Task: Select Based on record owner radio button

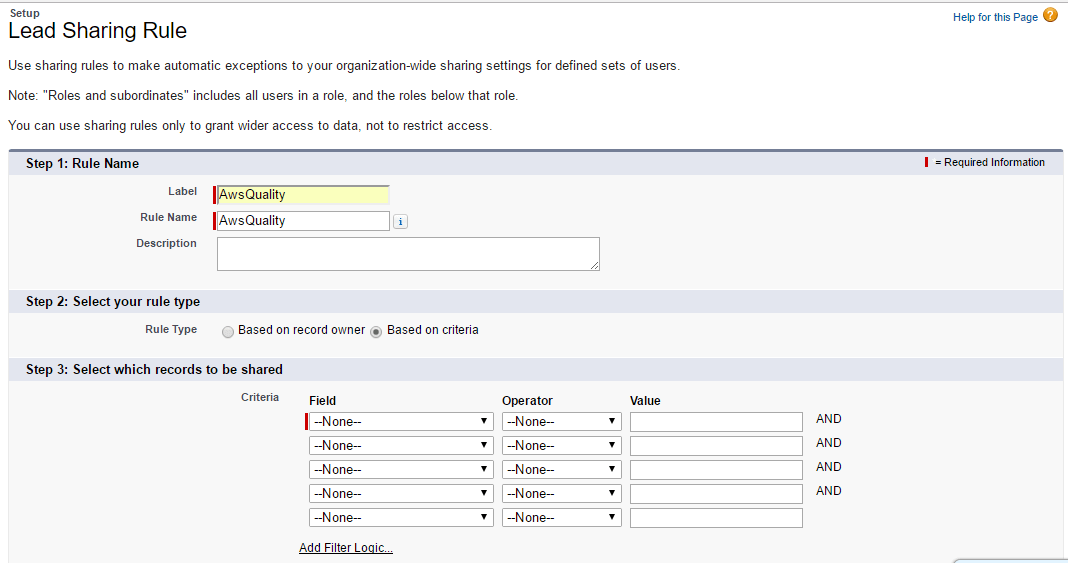Action: [x=228, y=332]
